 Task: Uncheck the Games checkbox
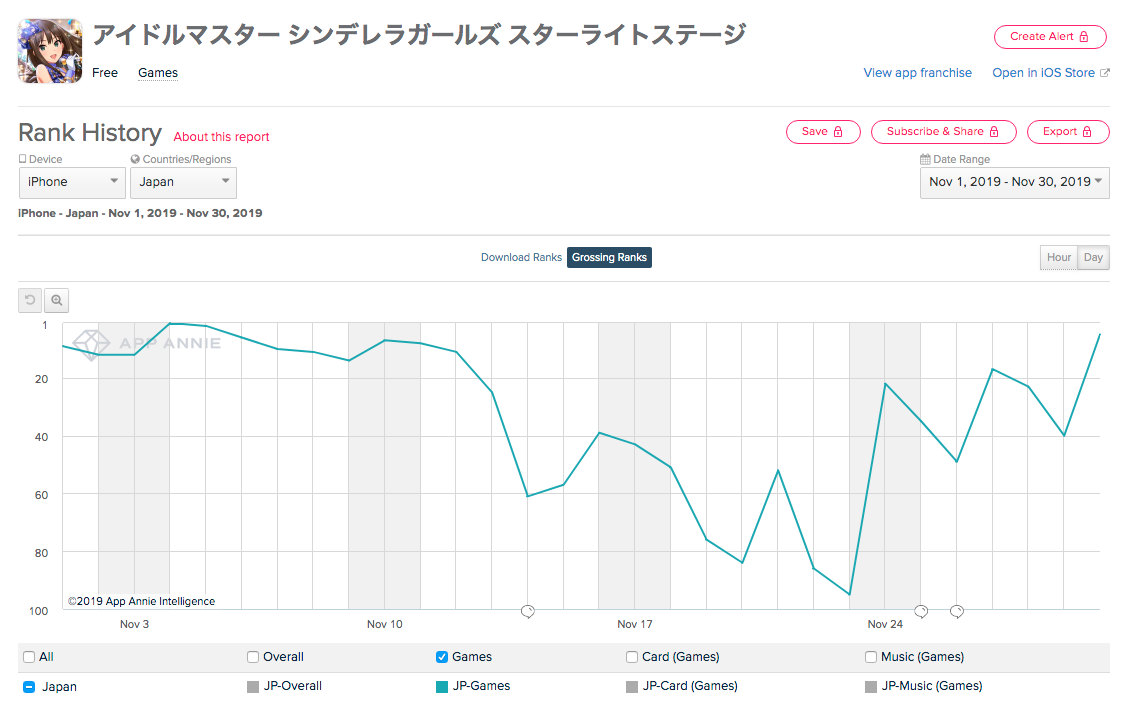442,657
